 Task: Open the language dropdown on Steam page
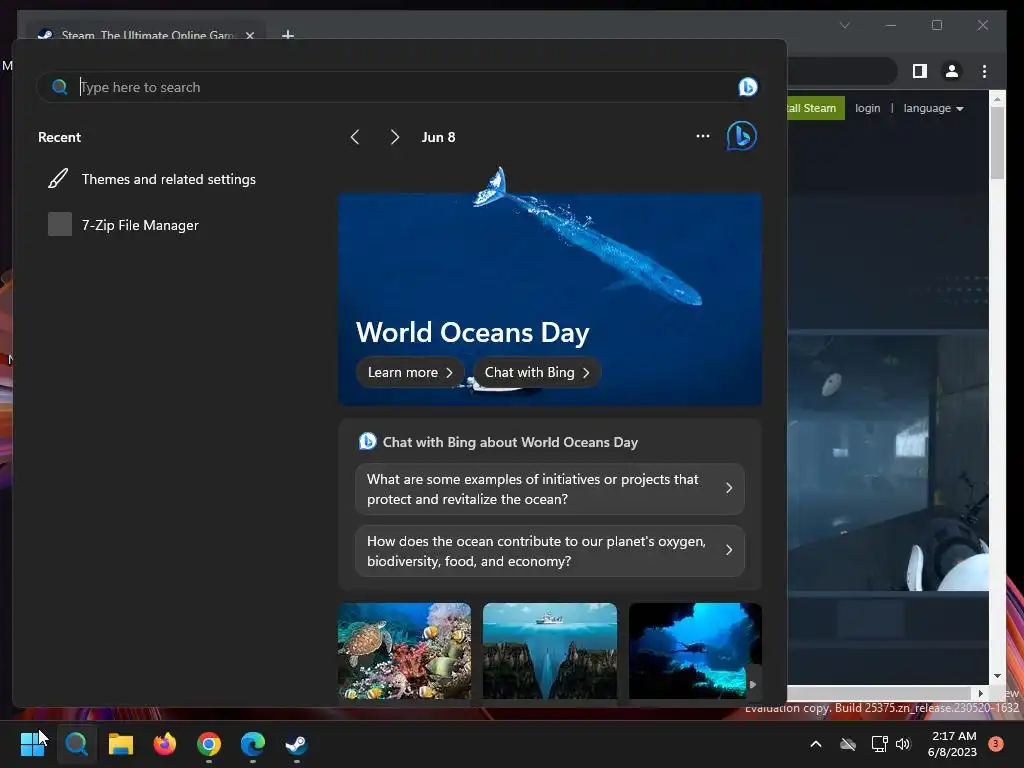click(x=933, y=108)
